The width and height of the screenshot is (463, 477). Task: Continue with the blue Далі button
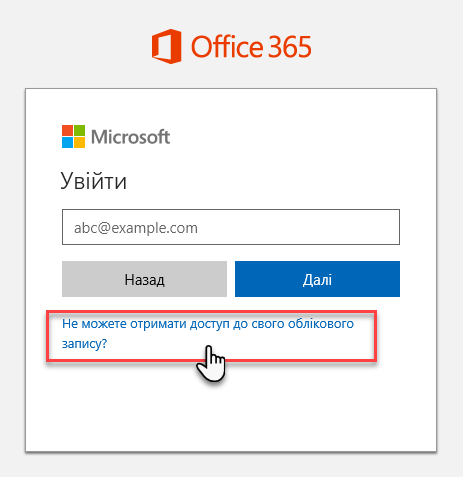(317, 279)
